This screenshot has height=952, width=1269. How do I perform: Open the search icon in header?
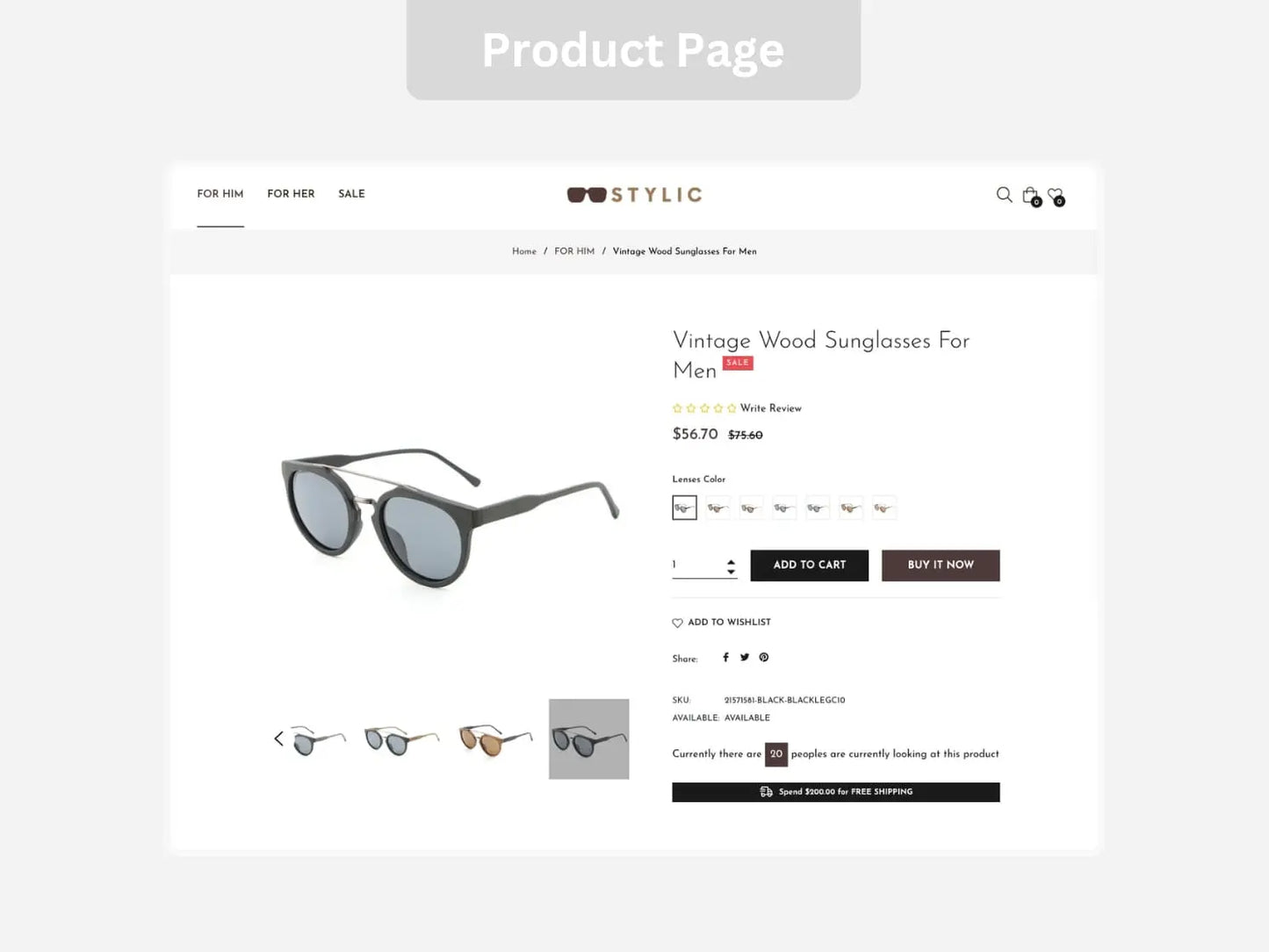[x=1004, y=195]
